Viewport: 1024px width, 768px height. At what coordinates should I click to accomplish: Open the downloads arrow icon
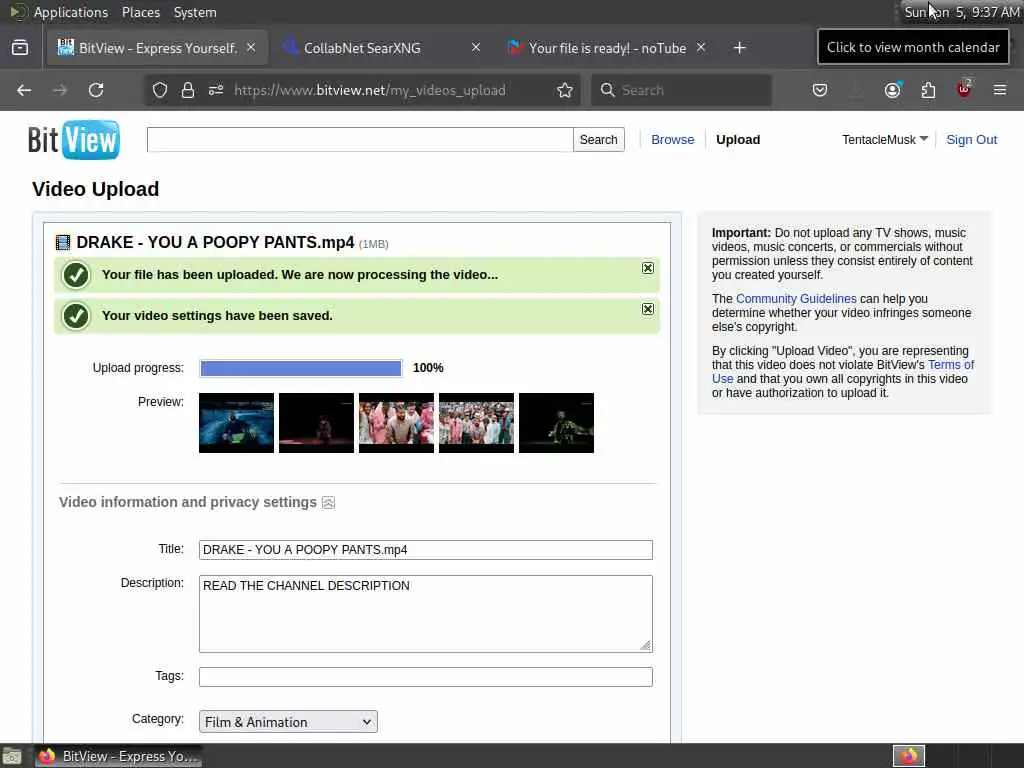[x=856, y=90]
